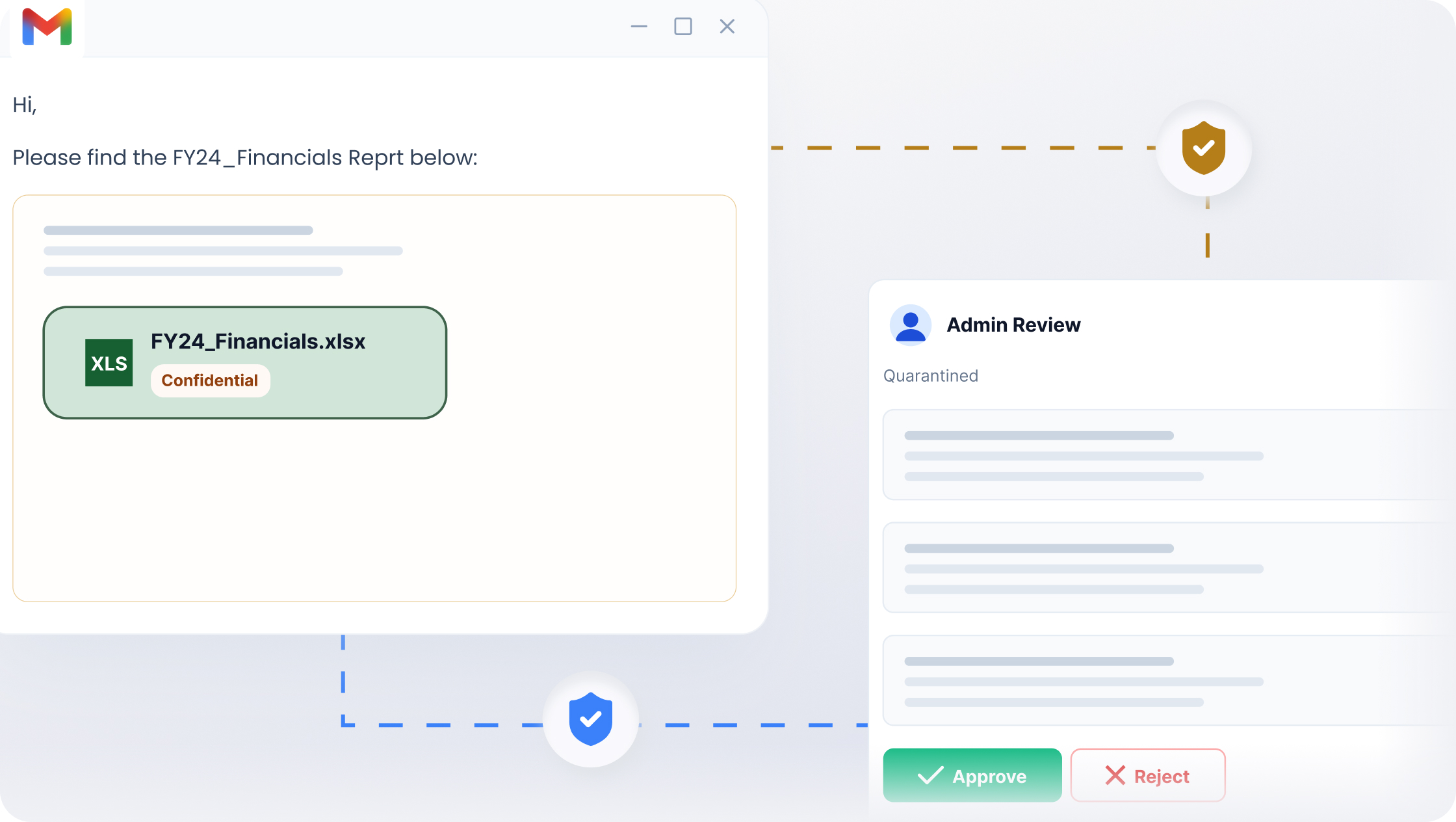Click the Gmail logo icon
1456x822 pixels.
47,27
